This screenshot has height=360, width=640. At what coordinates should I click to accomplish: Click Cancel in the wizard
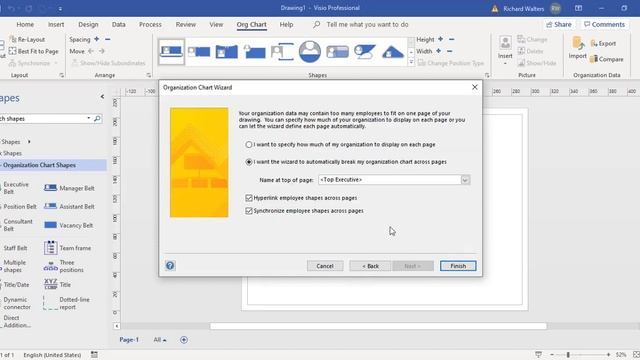325,266
